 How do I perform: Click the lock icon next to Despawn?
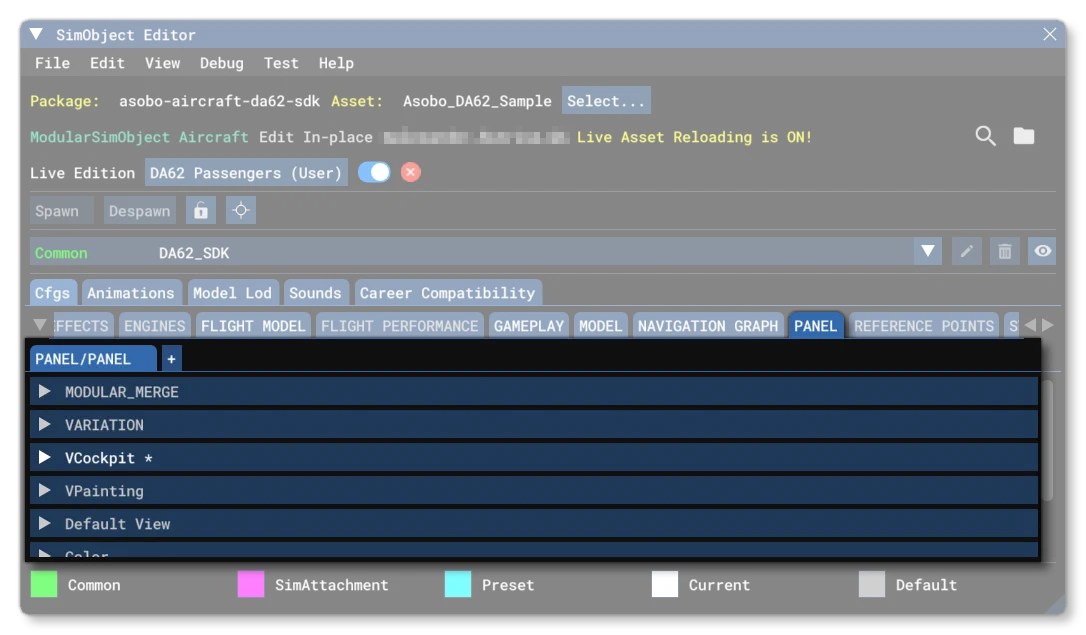tap(201, 211)
